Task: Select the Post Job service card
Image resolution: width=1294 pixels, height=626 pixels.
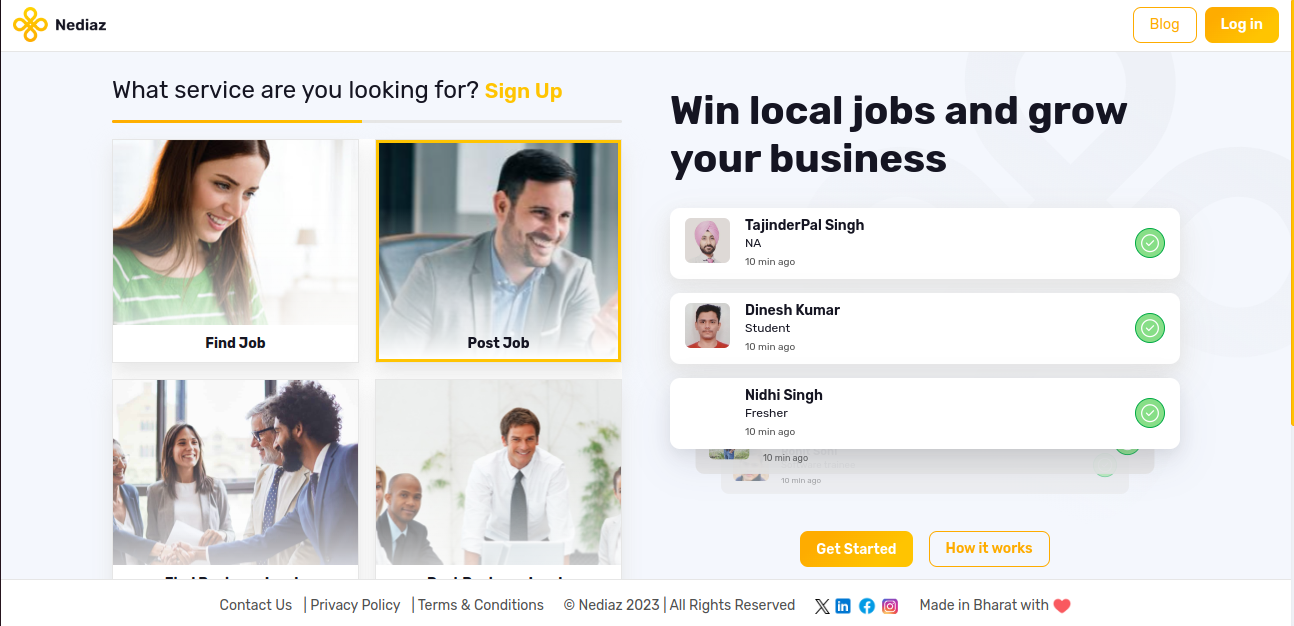Action: coord(498,250)
